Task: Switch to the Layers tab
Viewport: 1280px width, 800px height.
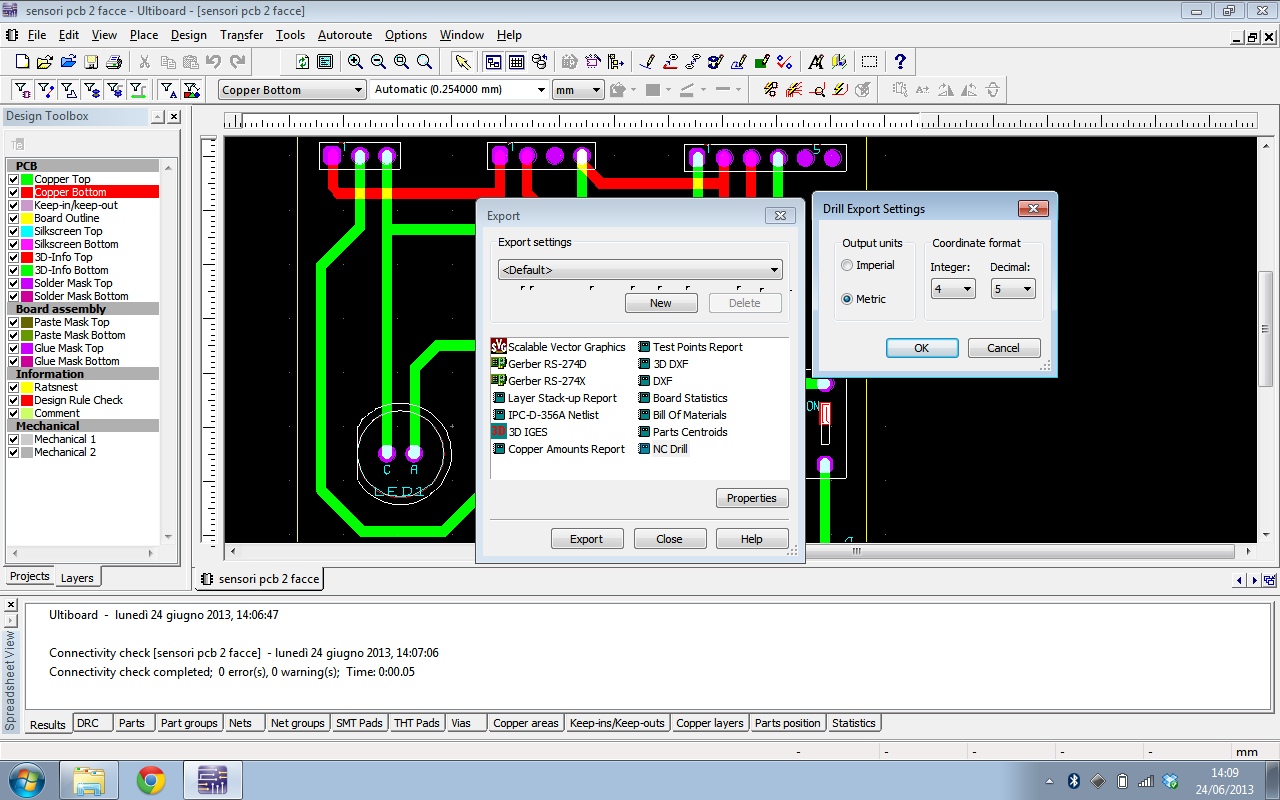Action: coord(77,578)
